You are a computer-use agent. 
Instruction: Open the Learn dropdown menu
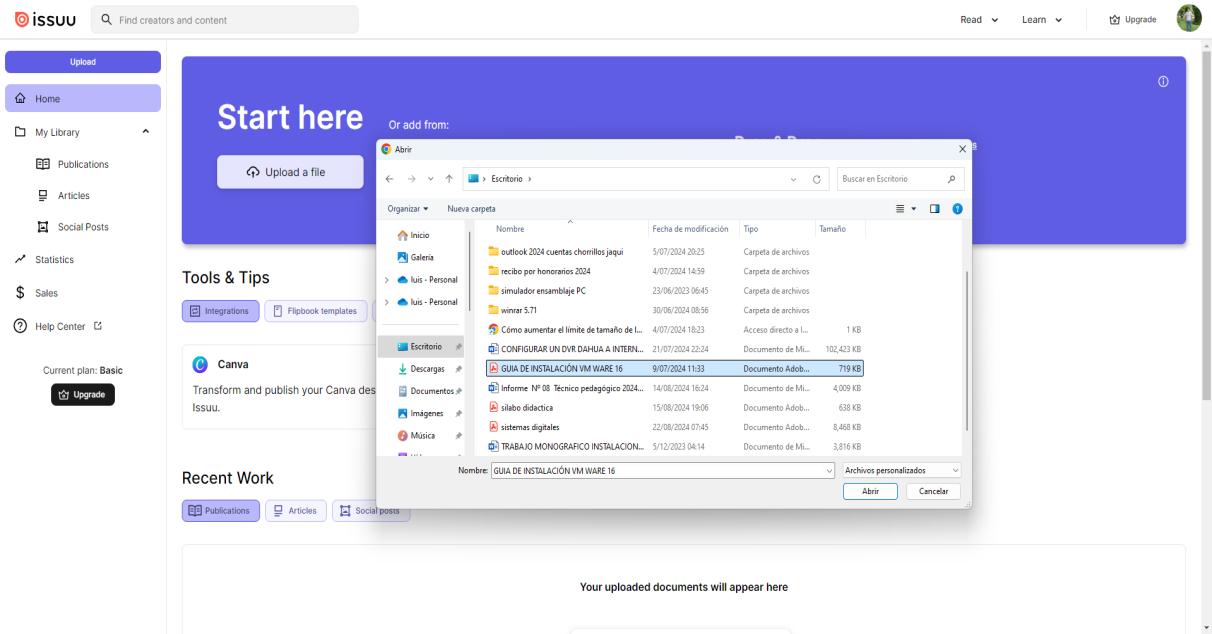tap(1041, 19)
